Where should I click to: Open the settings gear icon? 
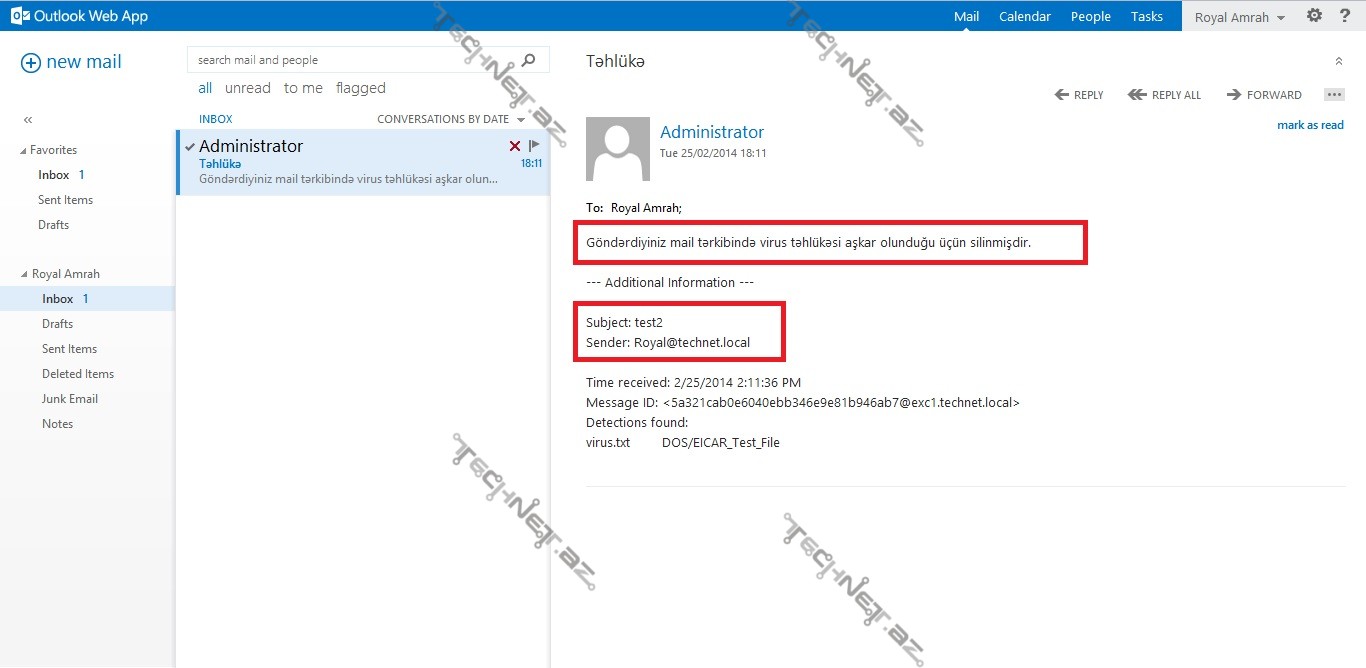pos(1314,16)
